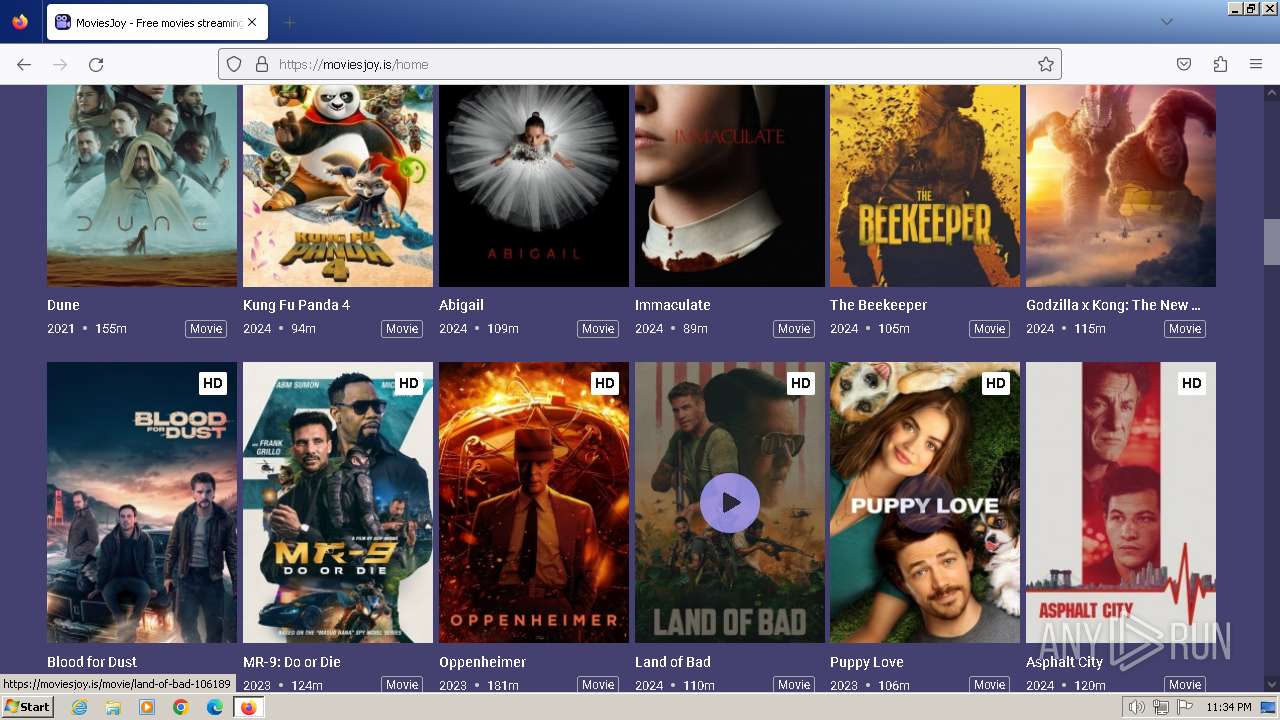Open the Abigail poster
Viewport: 1280px width, 720px height.
pyautogui.click(x=534, y=186)
